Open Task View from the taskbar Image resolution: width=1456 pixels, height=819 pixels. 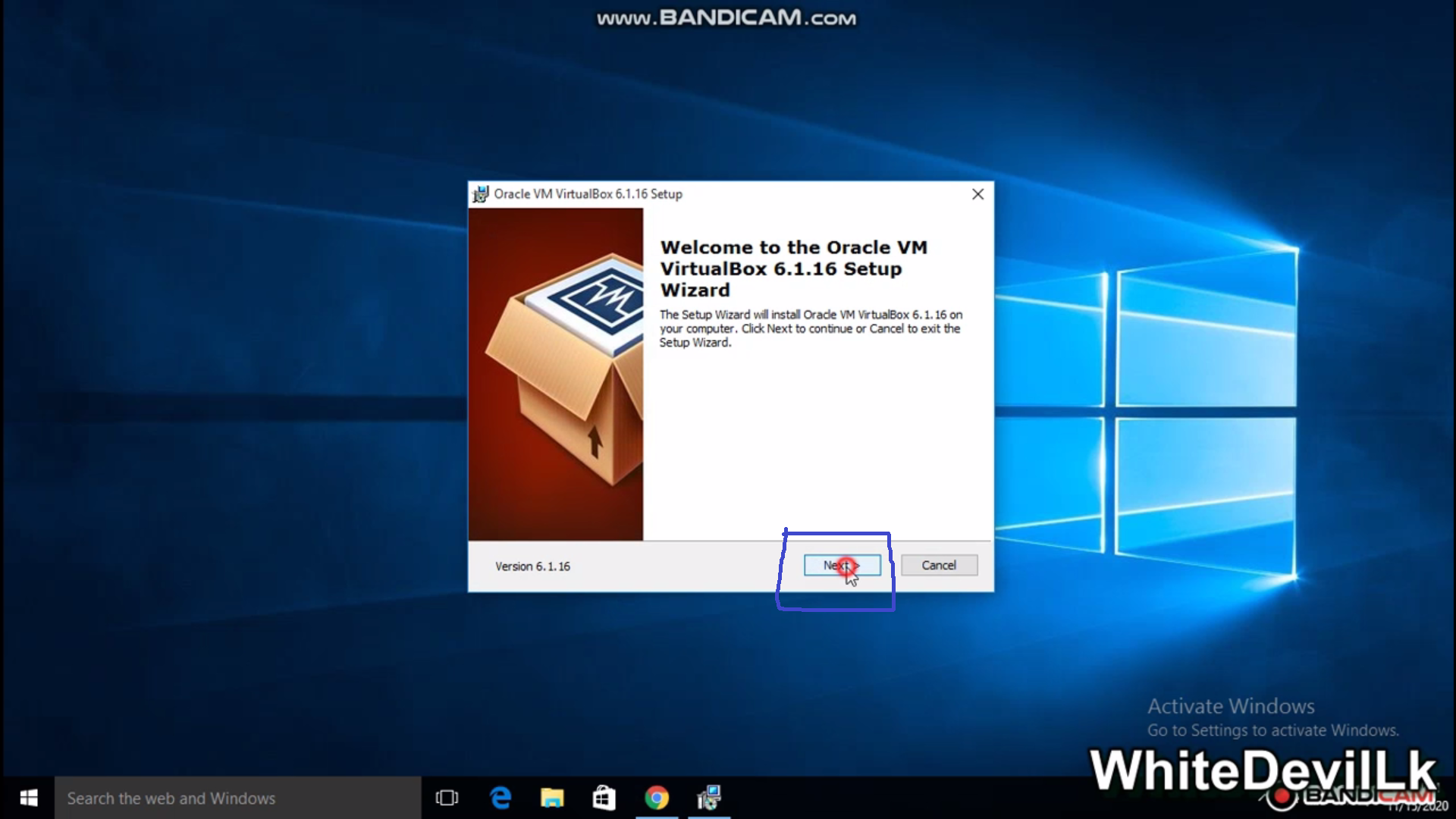(447, 798)
